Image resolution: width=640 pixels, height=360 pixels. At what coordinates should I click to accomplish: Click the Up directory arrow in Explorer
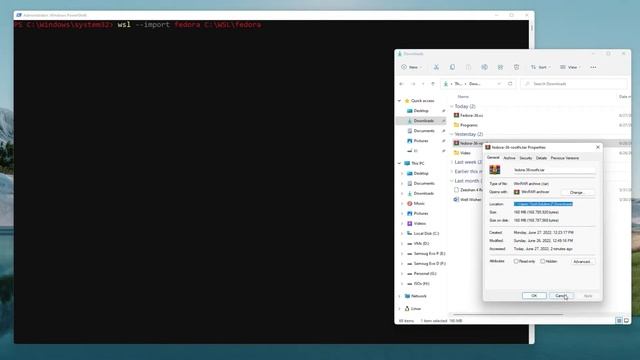pos(433,84)
